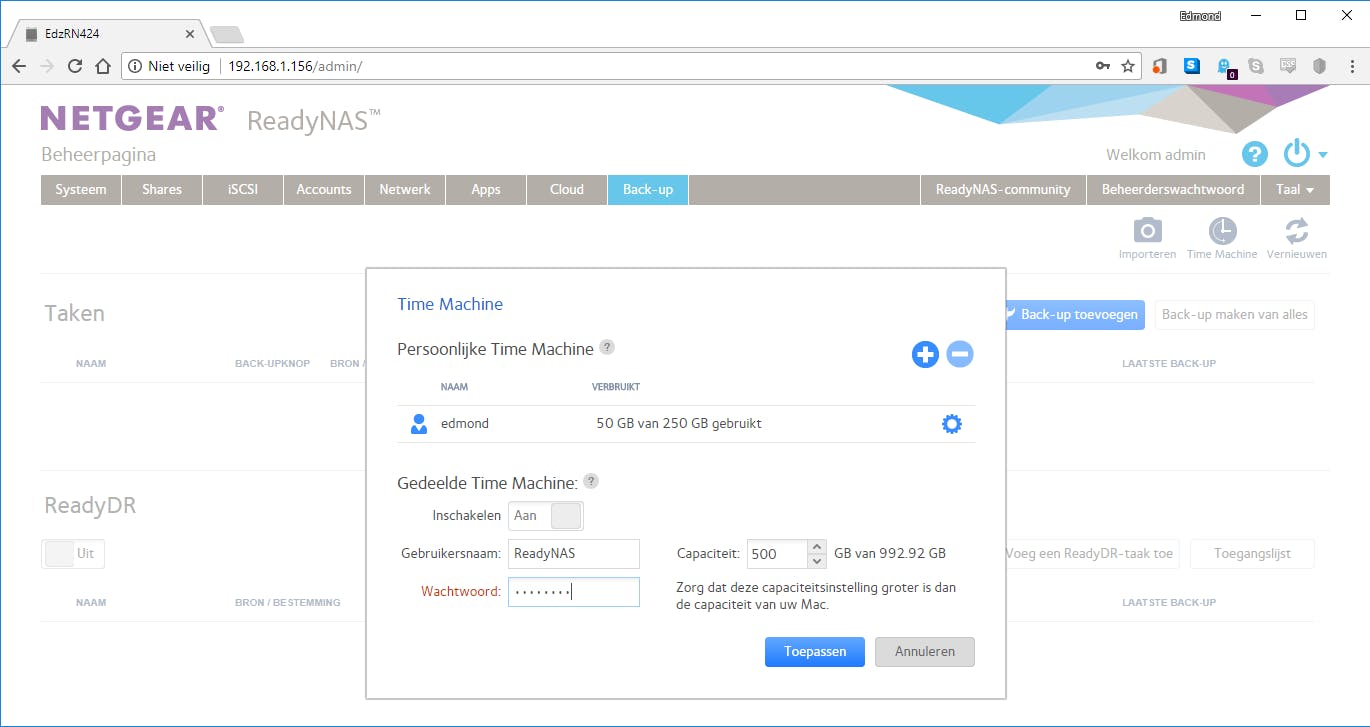
Task: Cancel the dialog with Annuleren
Action: pyautogui.click(x=925, y=652)
